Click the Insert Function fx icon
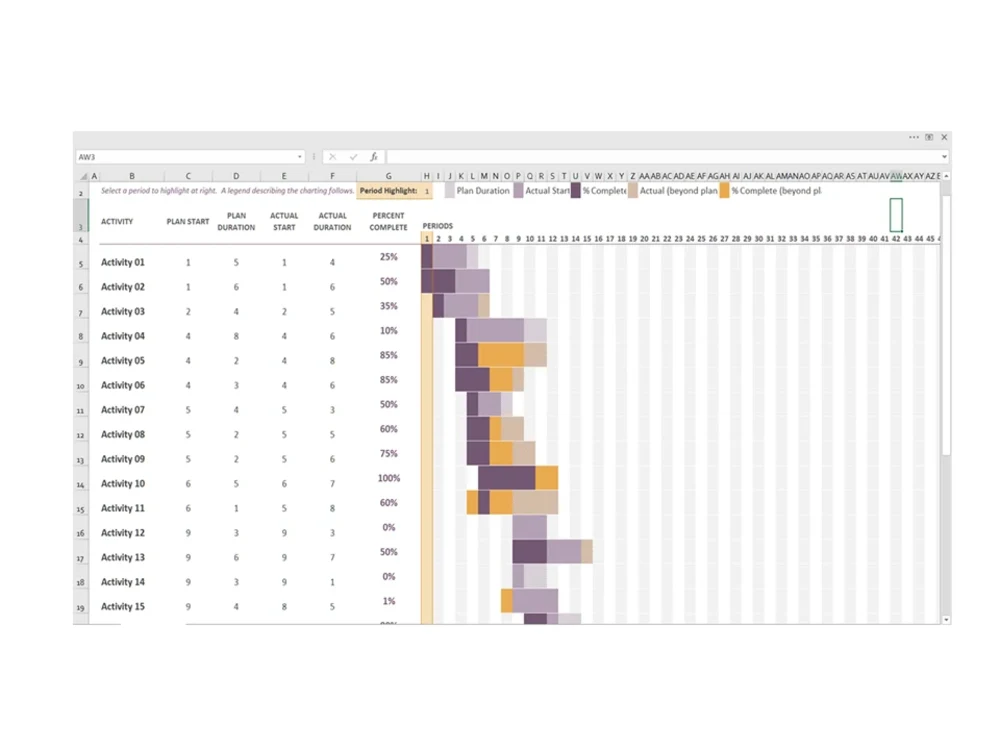The height and width of the screenshot is (750, 1000). [373, 156]
